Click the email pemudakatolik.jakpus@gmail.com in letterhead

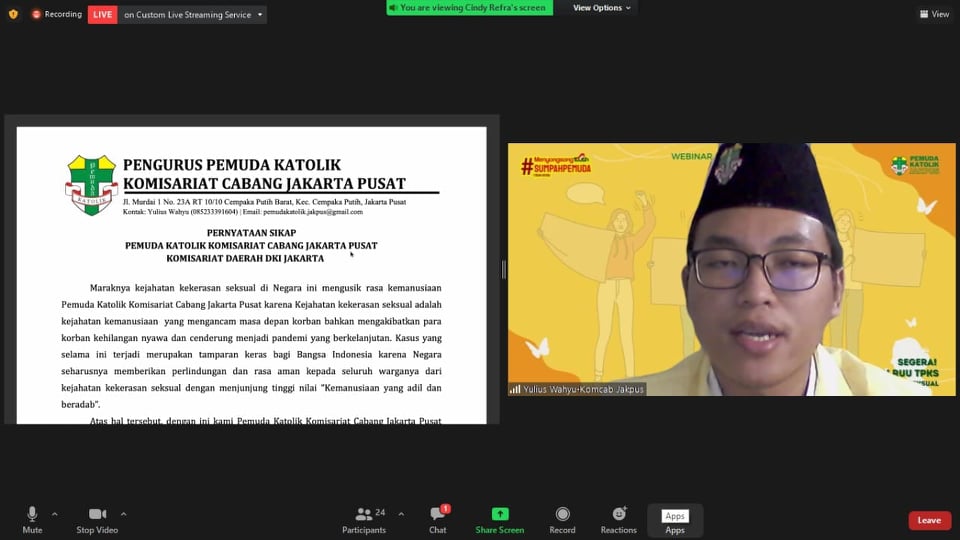point(313,212)
